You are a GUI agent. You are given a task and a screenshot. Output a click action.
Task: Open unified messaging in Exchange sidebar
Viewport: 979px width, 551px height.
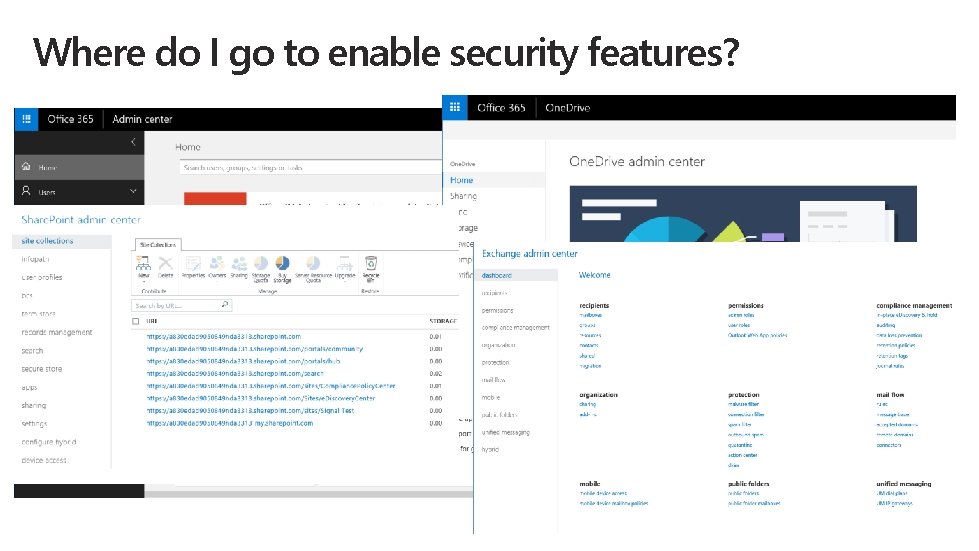[506, 432]
